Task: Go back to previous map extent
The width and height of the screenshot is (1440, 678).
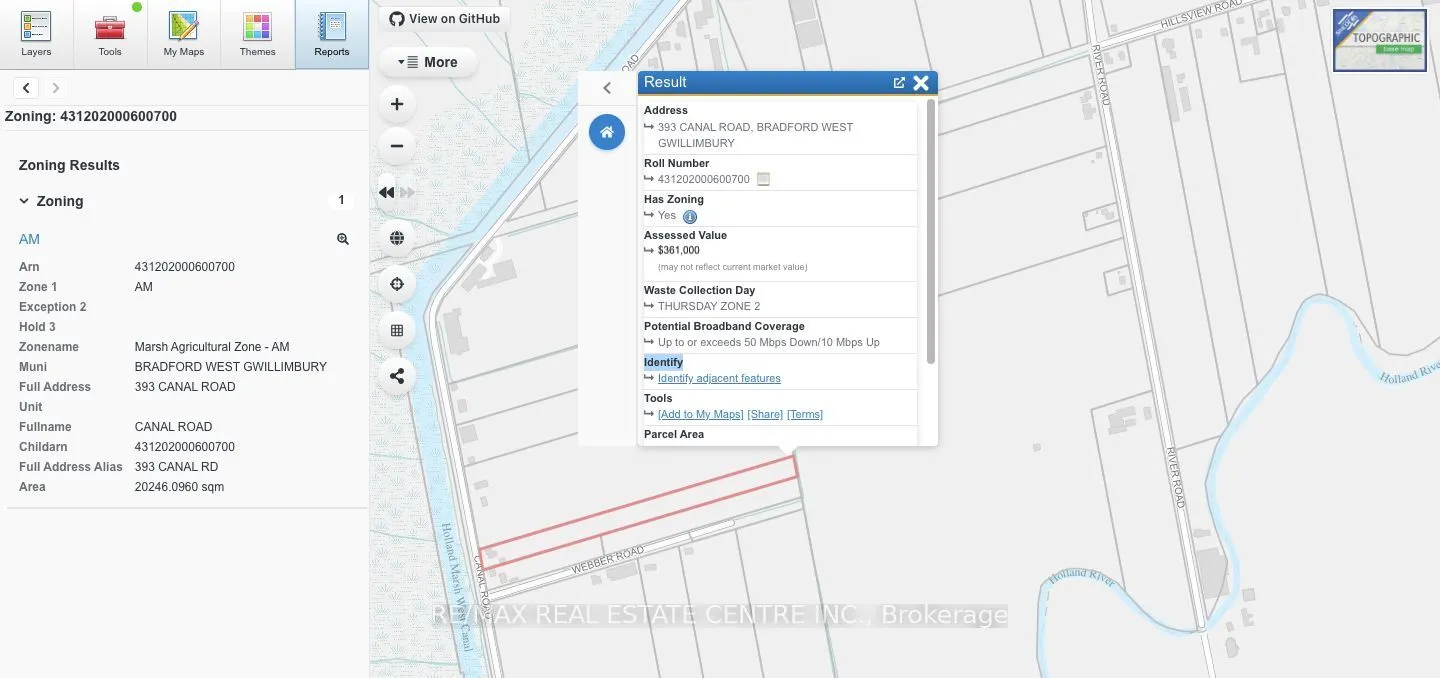Action: pos(387,192)
